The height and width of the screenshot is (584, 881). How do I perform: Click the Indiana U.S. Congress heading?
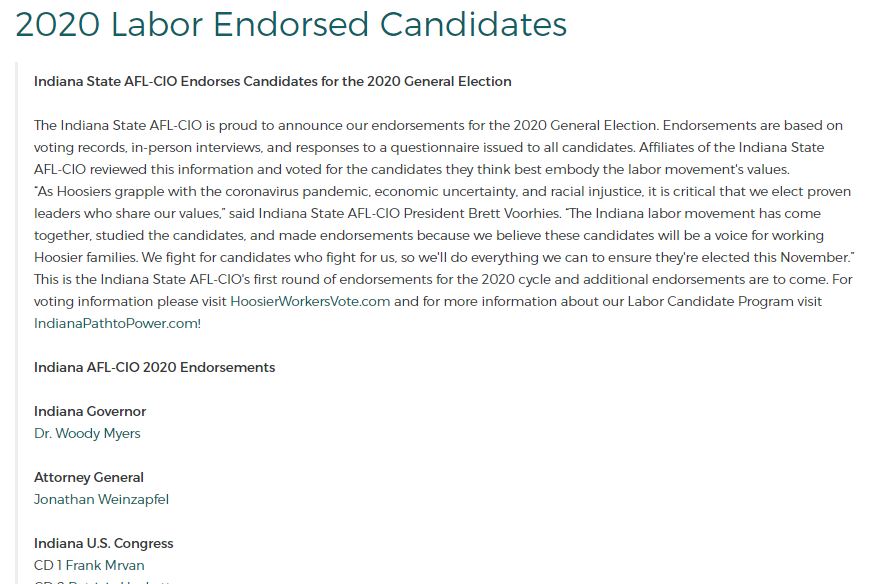(x=103, y=543)
